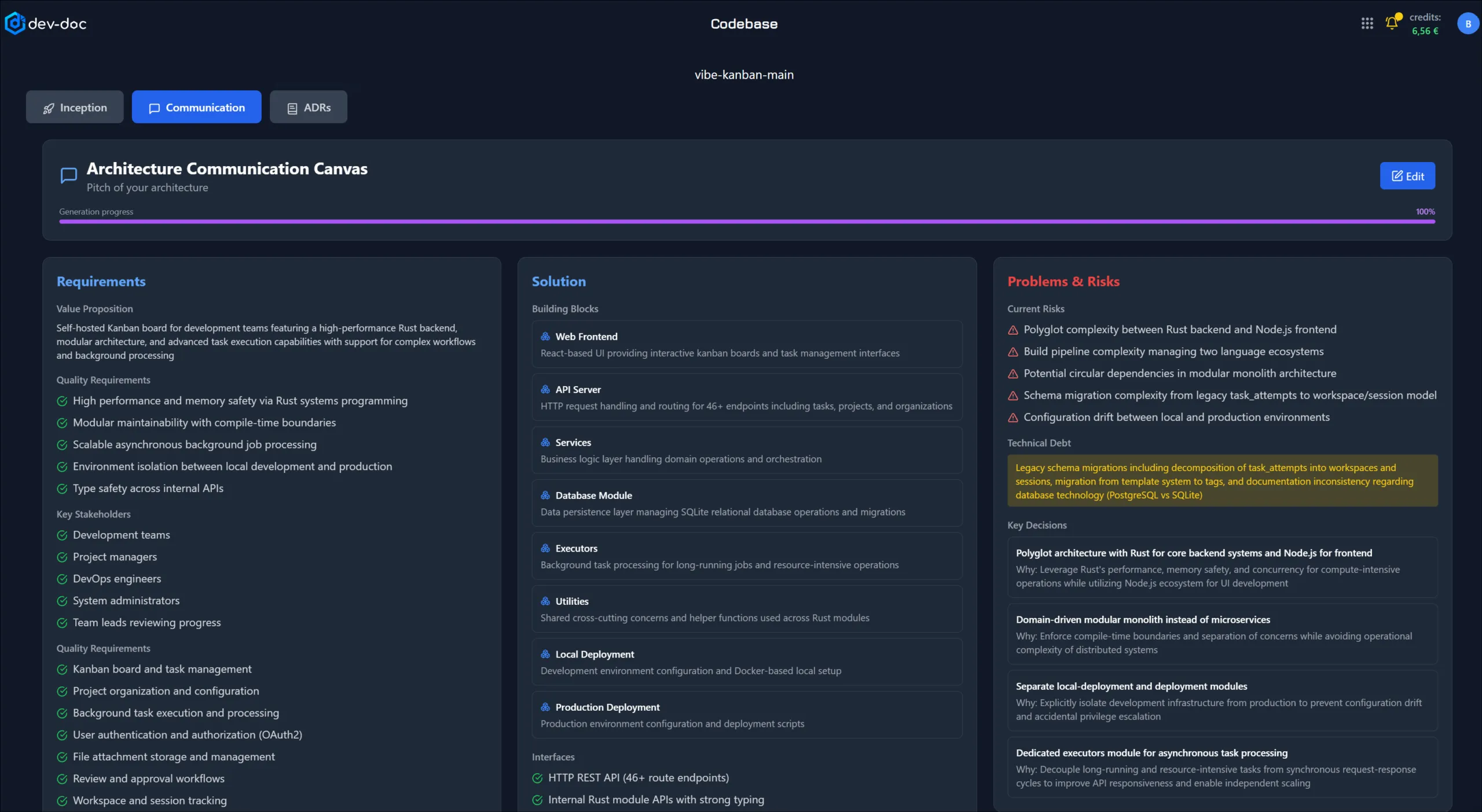Click the Problems & Risks heading
The width and height of the screenshot is (1482, 812).
click(1063, 281)
